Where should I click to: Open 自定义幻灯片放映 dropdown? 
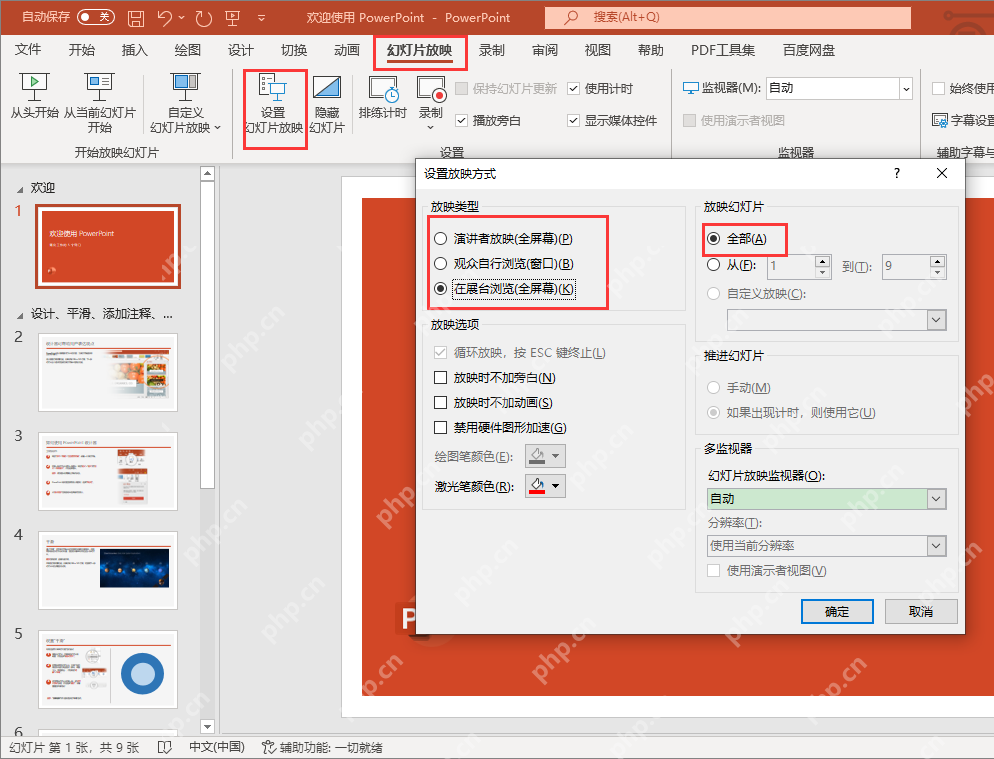[x=186, y=105]
